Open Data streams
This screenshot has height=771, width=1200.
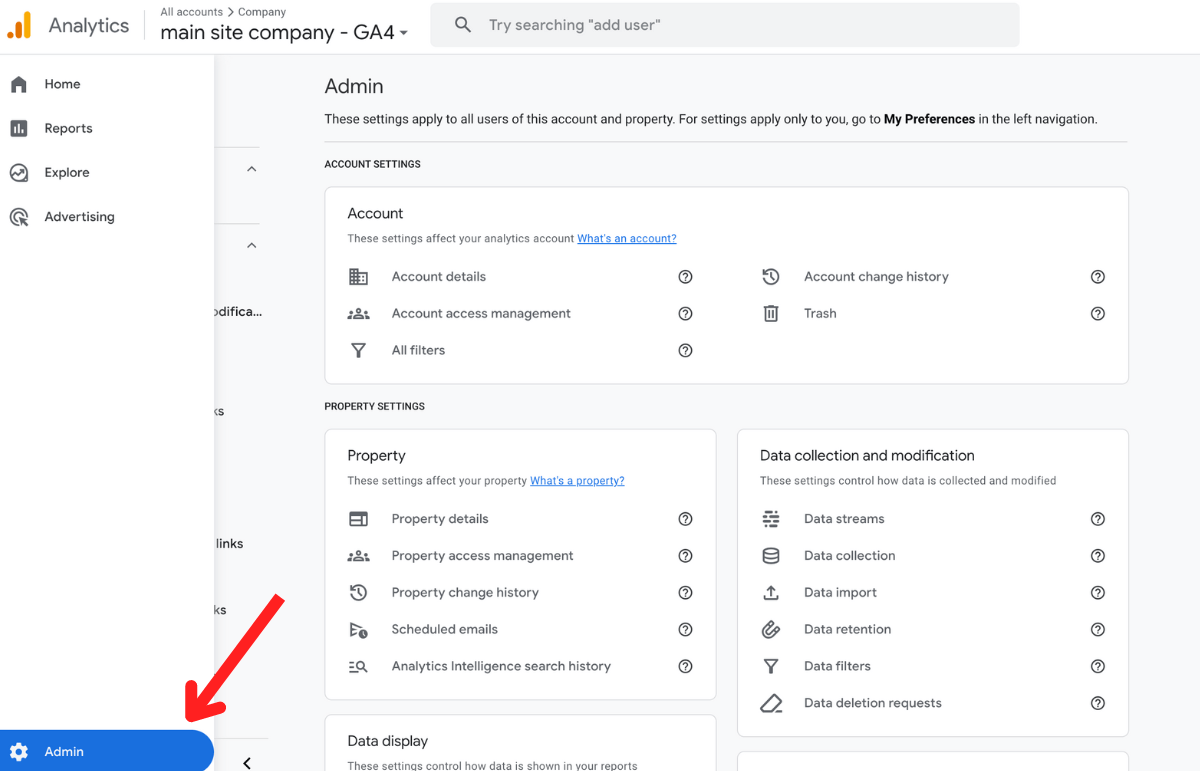coord(844,518)
